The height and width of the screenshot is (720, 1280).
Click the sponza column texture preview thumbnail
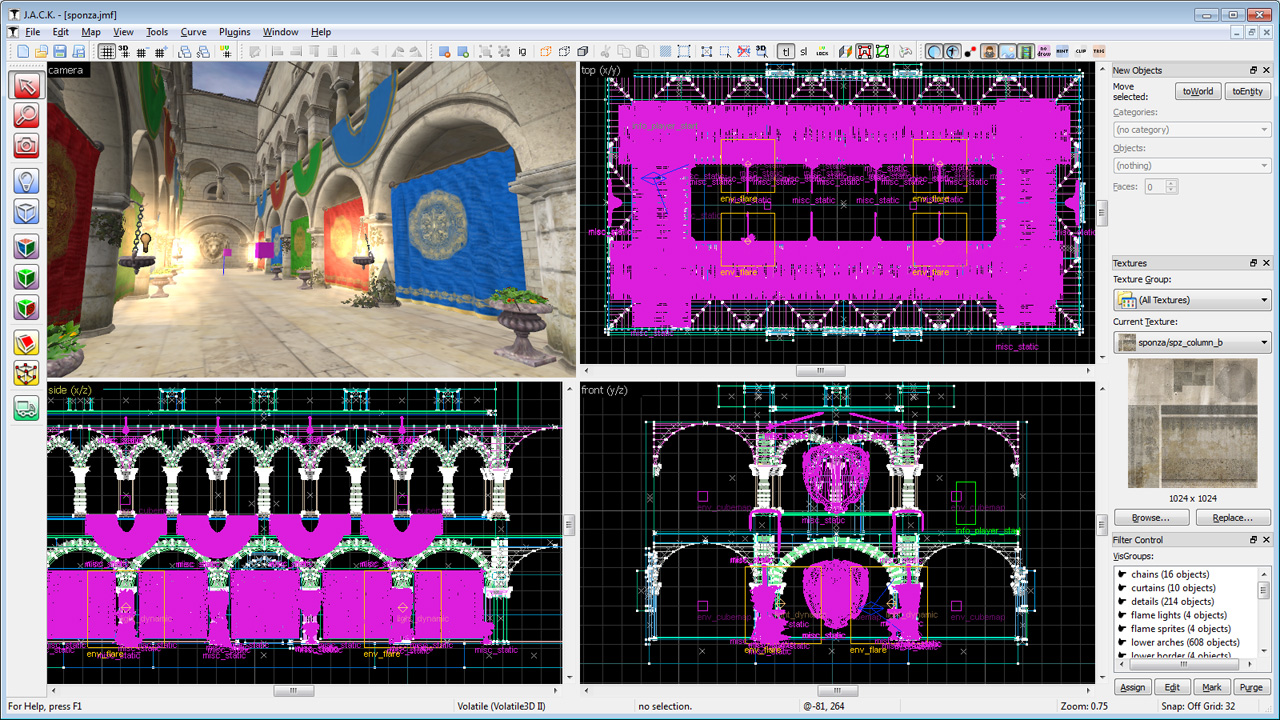pos(1191,424)
